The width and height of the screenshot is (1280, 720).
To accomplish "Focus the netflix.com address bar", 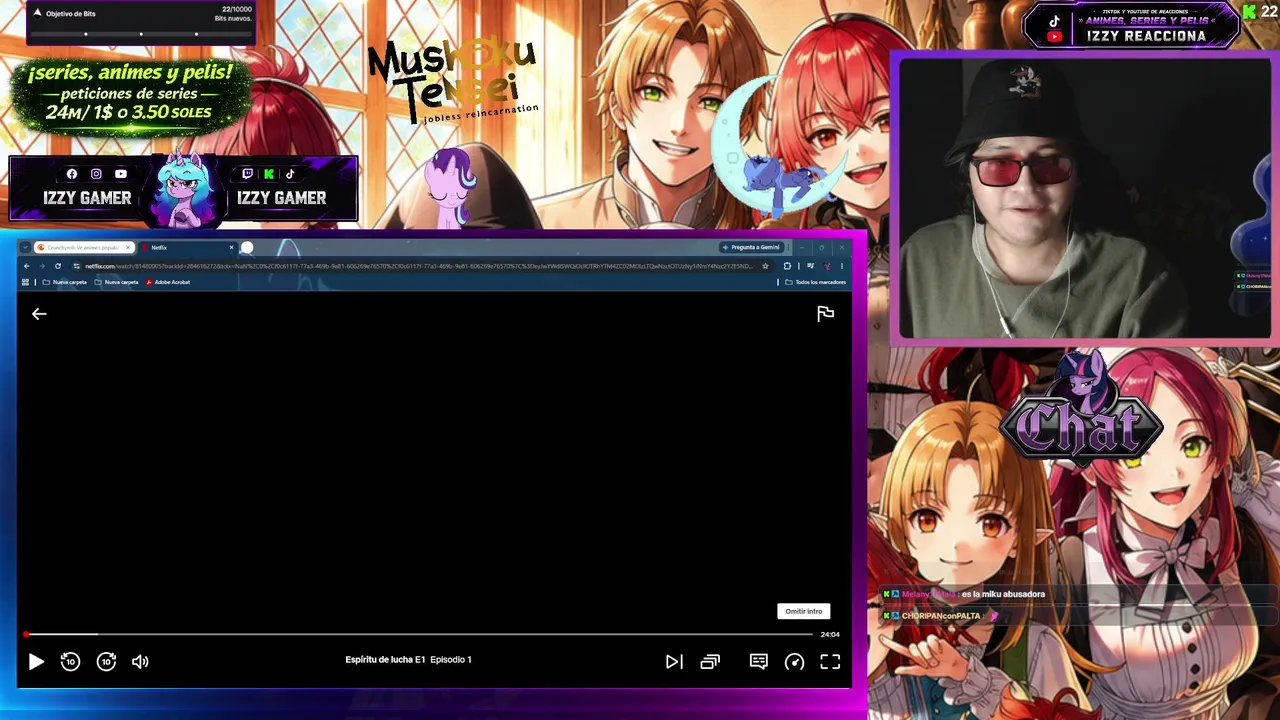I will coord(420,266).
